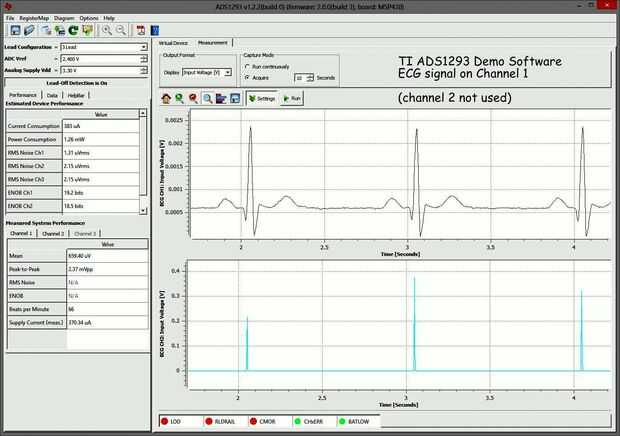Click the 2.37 mVpp value cell
The image size is (620, 436).
click(x=107, y=269)
